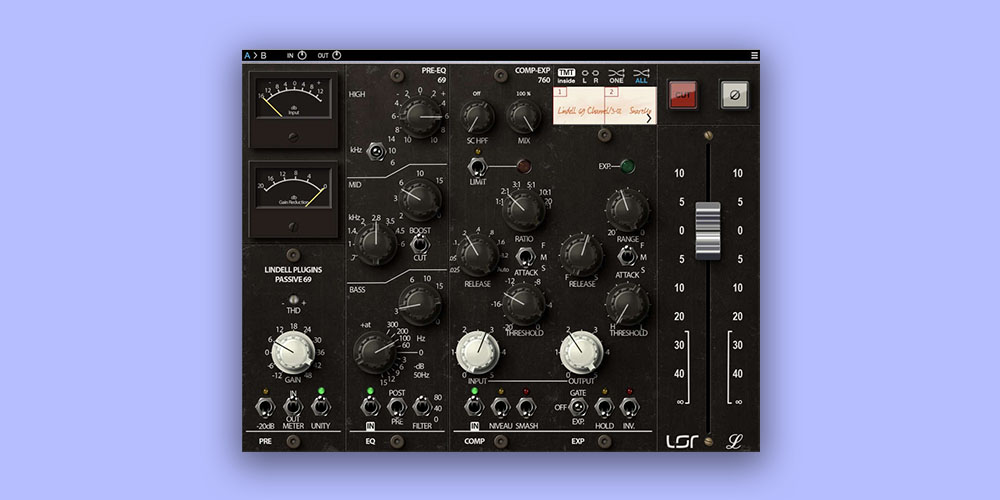Click the MID kHz frequency knob
1000x500 pixels.
pos(376,244)
